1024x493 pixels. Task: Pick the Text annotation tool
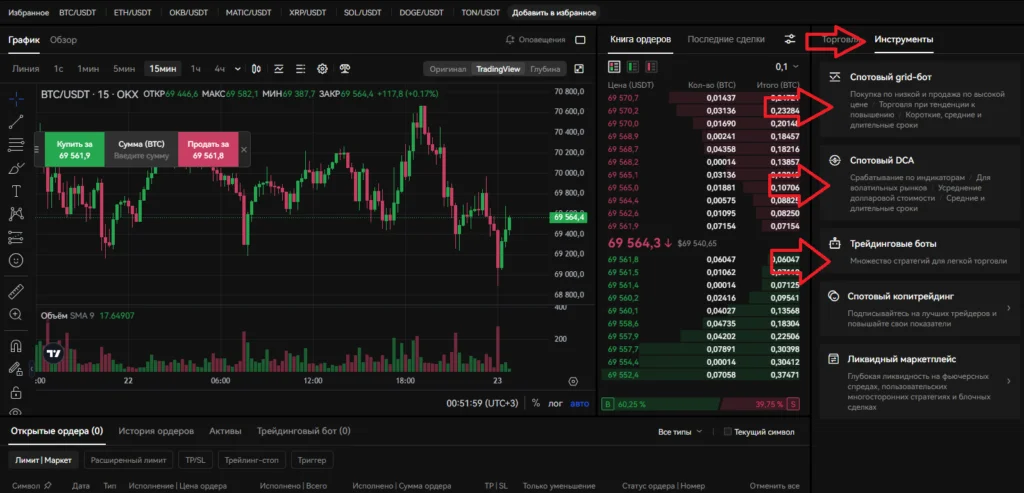(16, 191)
